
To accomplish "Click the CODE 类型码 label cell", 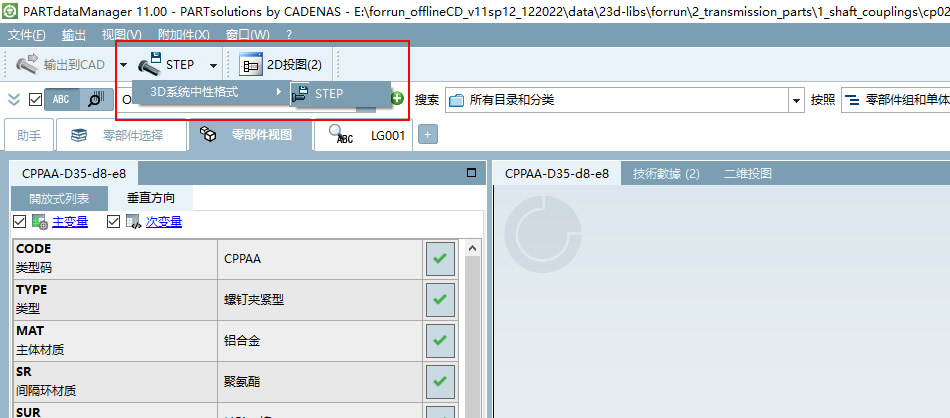I will pos(115,259).
